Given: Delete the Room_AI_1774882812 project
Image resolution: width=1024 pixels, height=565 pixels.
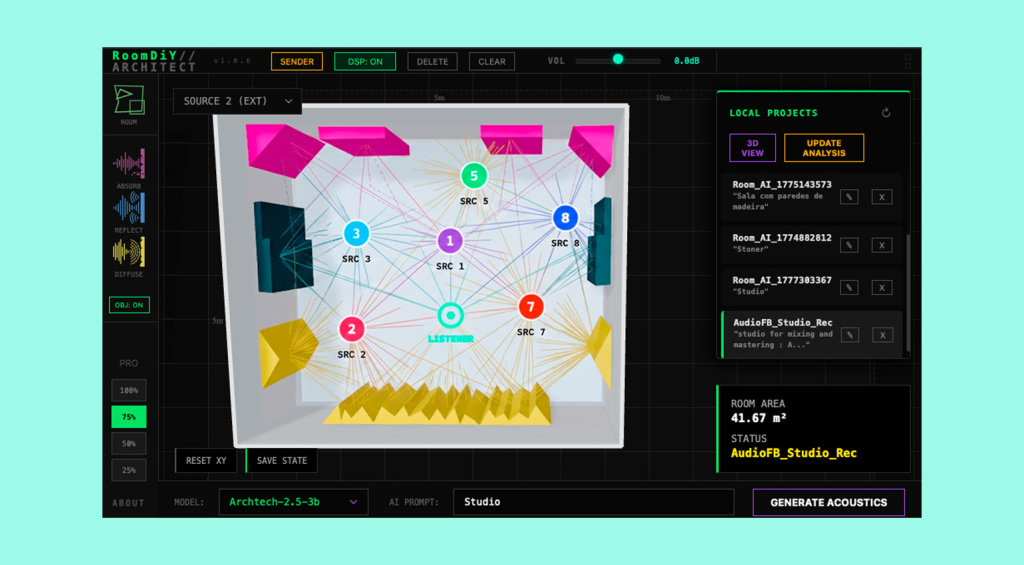Looking at the screenshot, I should [882, 245].
